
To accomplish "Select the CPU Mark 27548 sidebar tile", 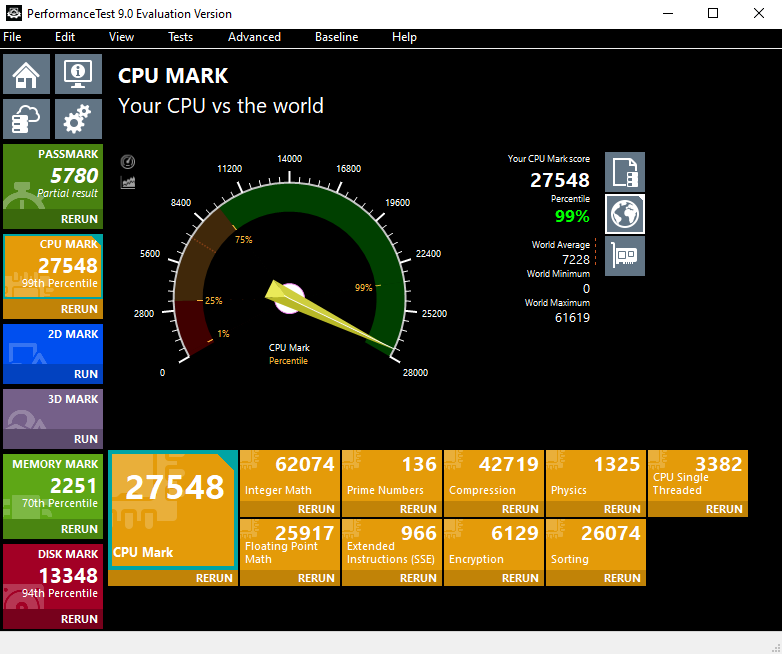I will point(53,267).
